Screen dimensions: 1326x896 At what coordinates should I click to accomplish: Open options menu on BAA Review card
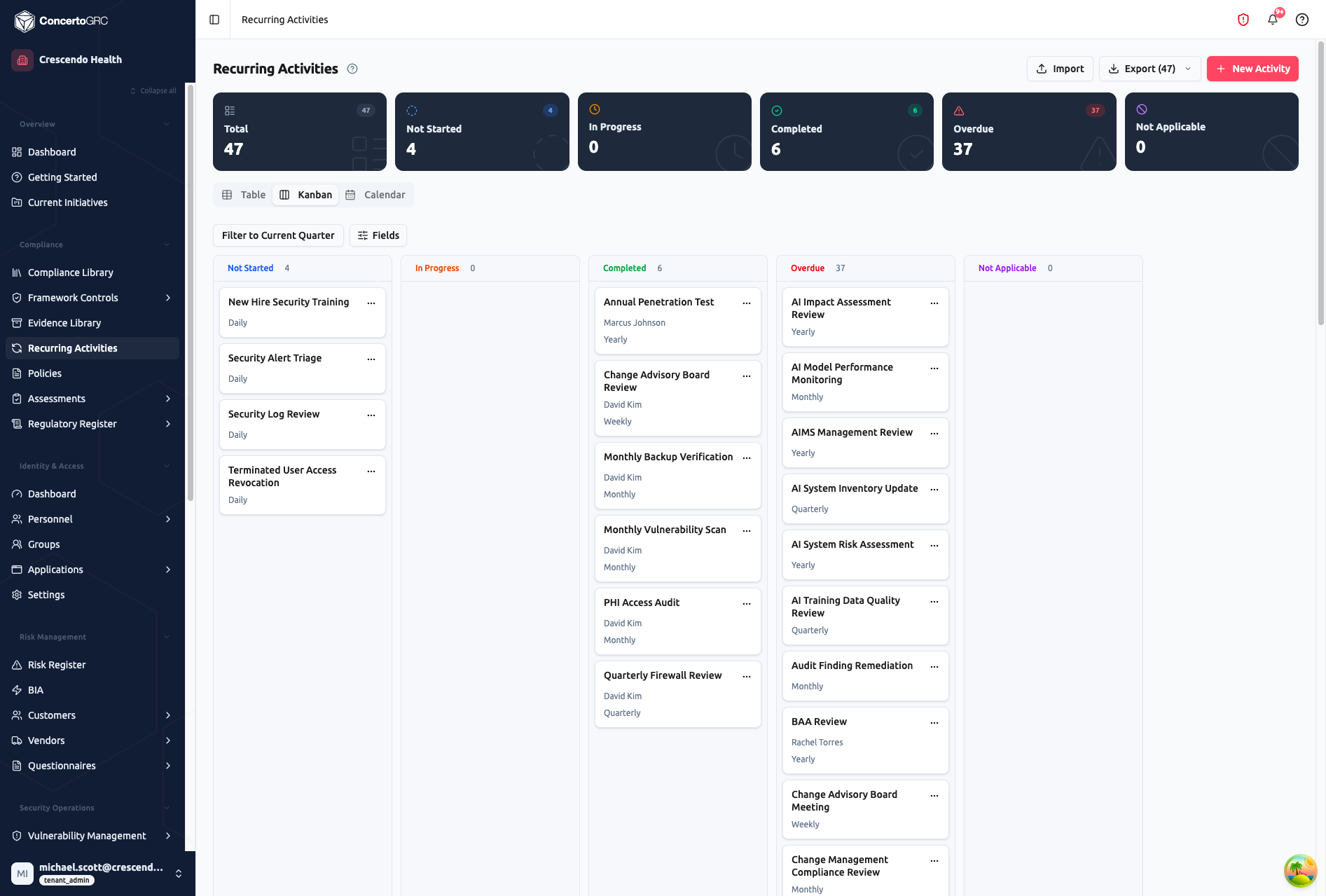point(934,722)
